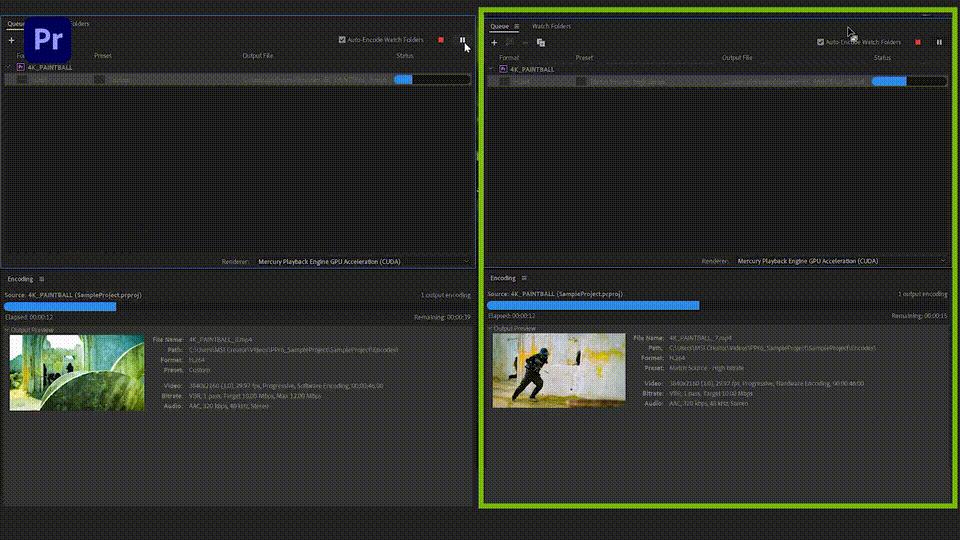The height and width of the screenshot is (540, 960).
Task: Open the left Encoding panel menu icon
Action: 42,279
